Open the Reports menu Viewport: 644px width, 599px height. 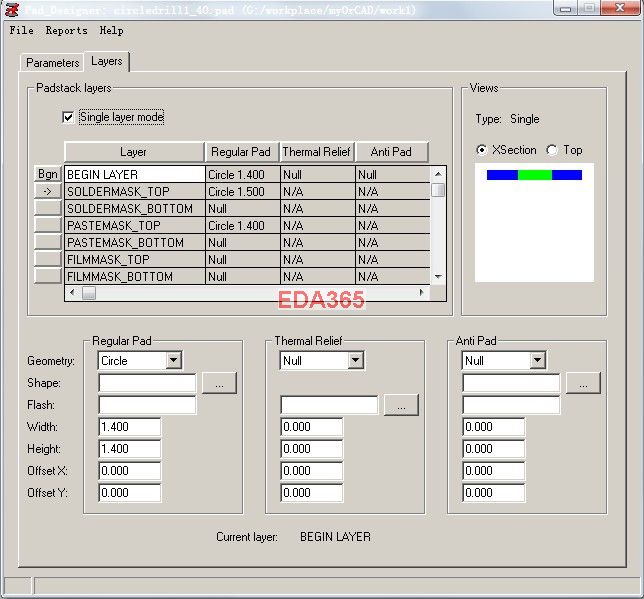[66, 31]
